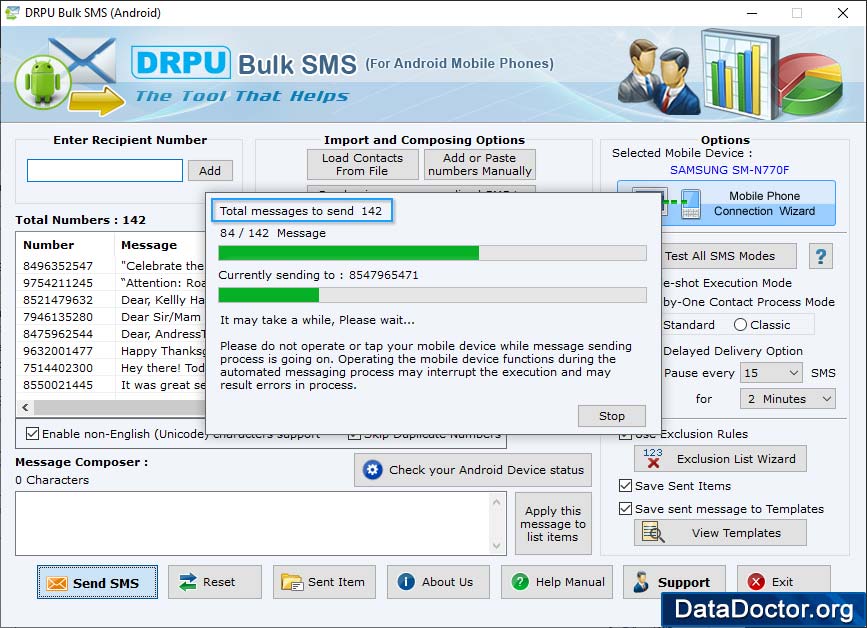The image size is (867, 628).
Task: Click the View Templates magnifier icon
Action: point(653,532)
